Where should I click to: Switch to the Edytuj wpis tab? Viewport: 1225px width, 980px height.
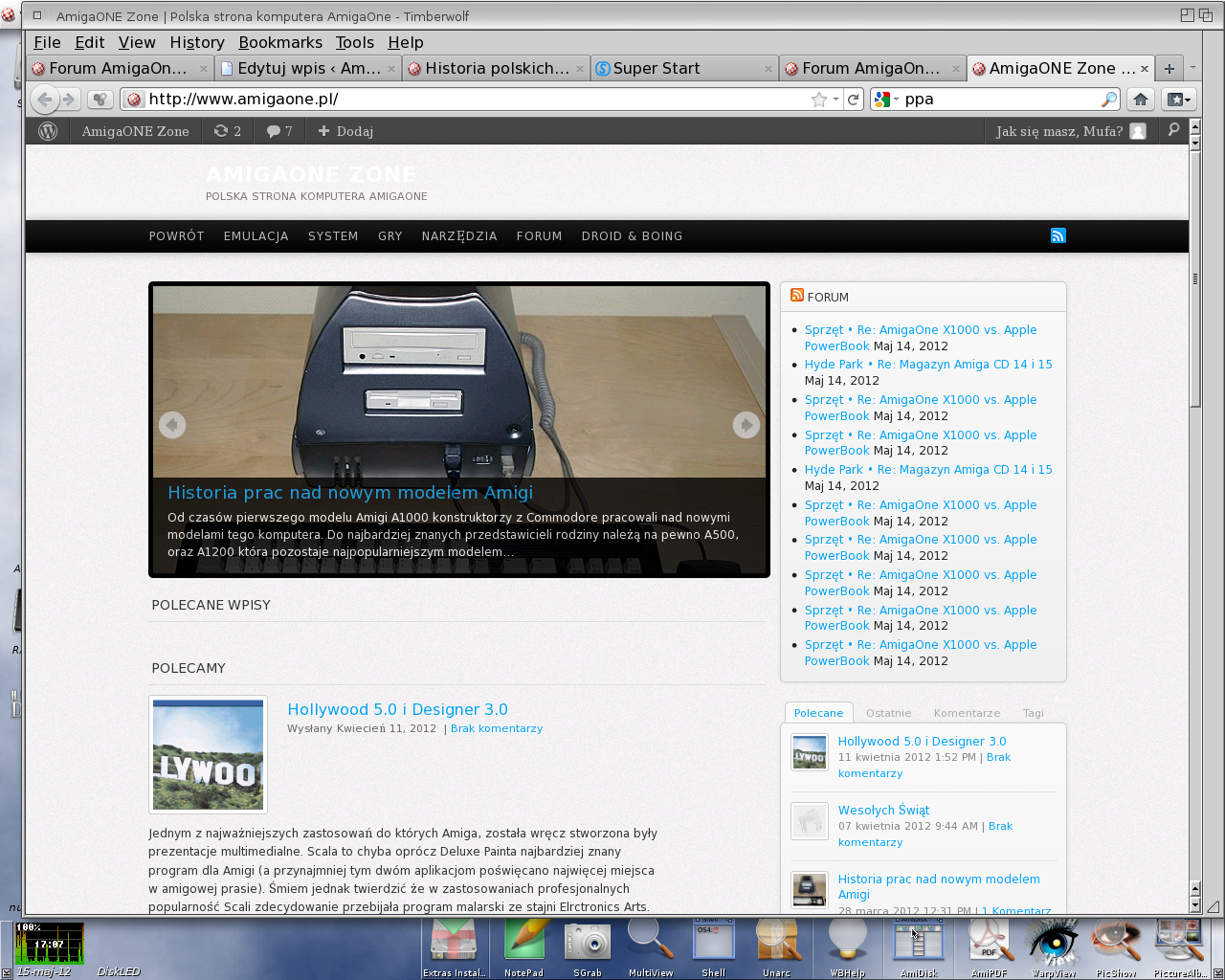pos(307,68)
